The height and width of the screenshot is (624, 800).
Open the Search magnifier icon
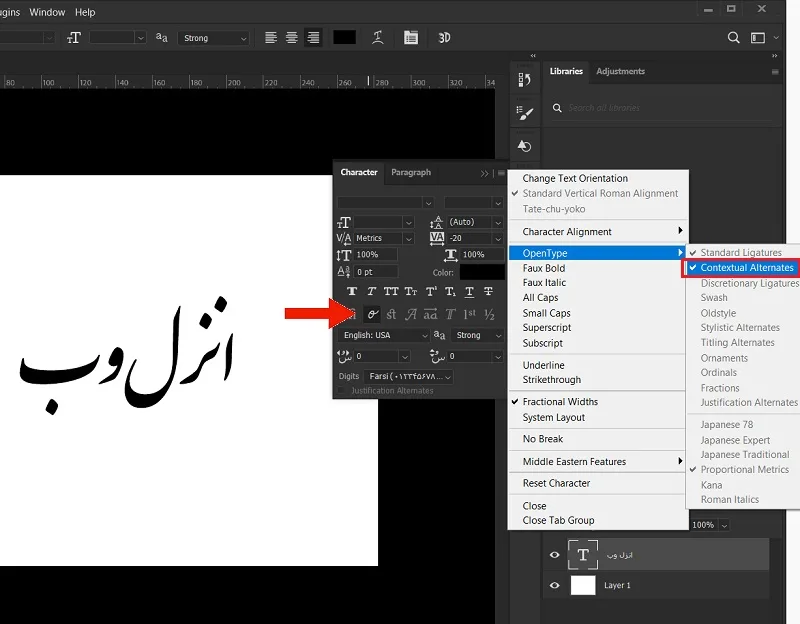click(733, 38)
